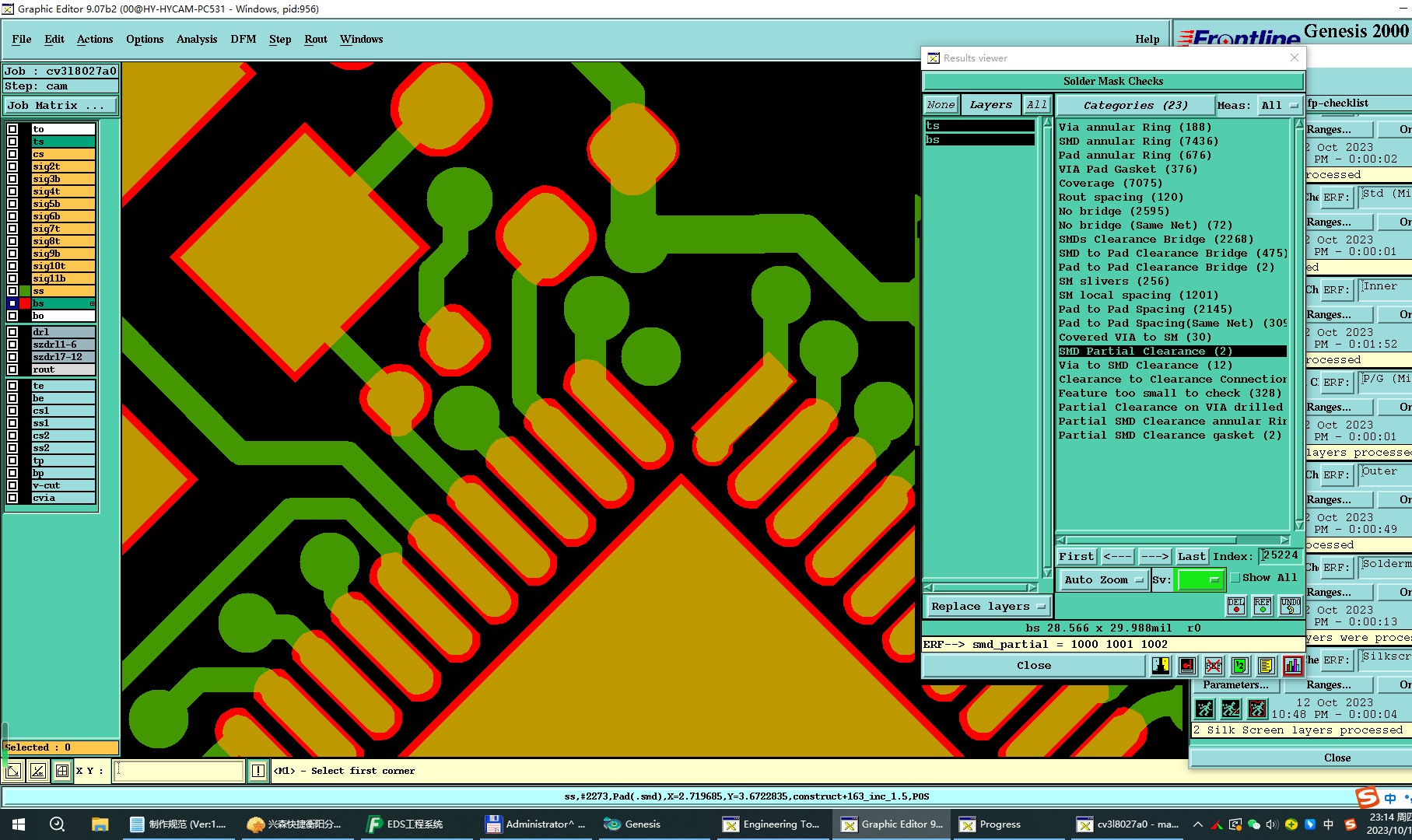Open the Rout menu
The image size is (1412, 840).
316,39
